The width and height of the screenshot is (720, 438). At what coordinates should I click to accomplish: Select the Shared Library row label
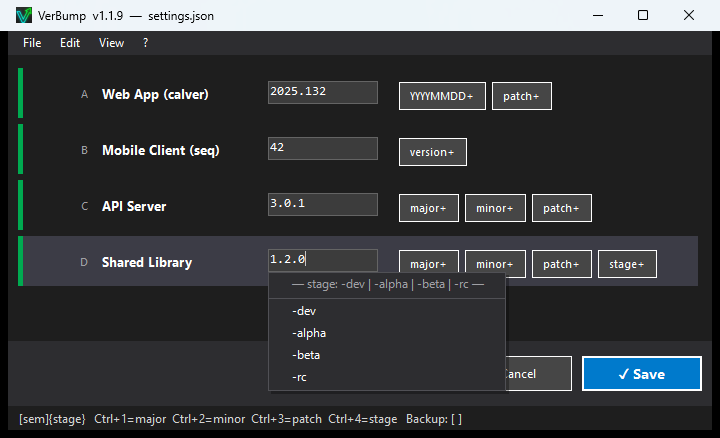[147, 263]
